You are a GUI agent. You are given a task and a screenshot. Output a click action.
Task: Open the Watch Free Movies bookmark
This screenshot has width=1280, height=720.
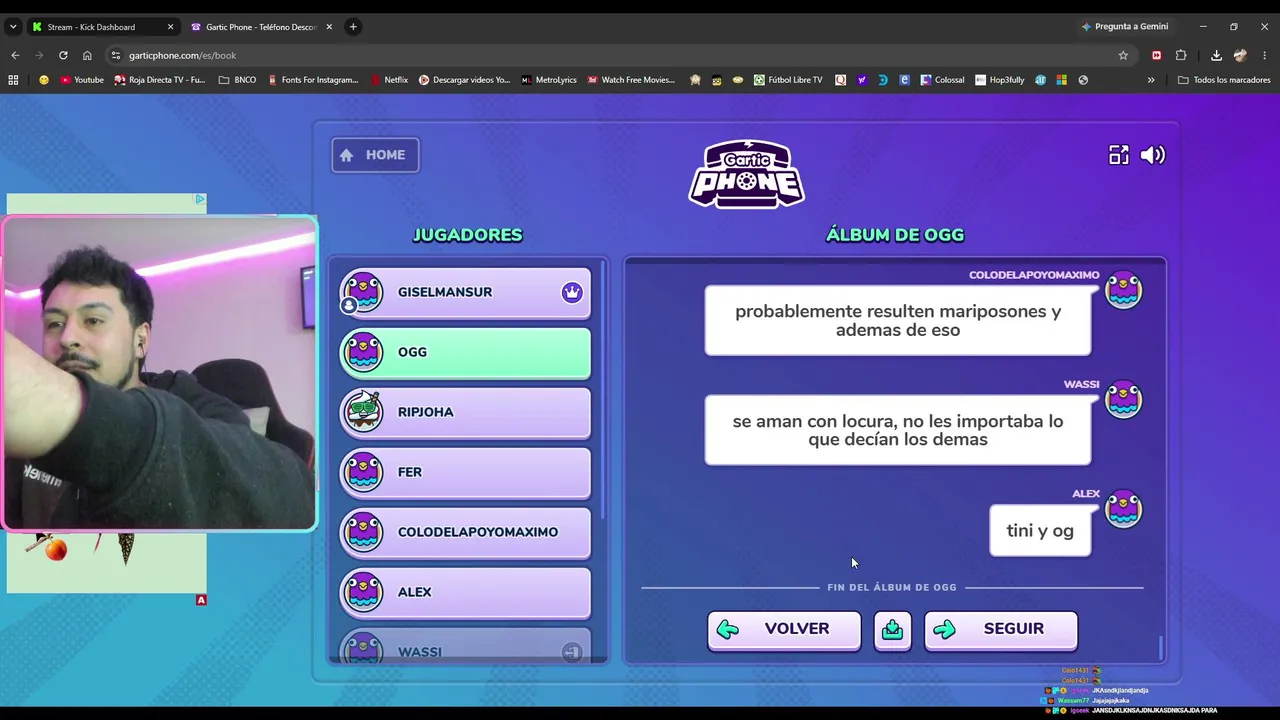click(631, 80)
